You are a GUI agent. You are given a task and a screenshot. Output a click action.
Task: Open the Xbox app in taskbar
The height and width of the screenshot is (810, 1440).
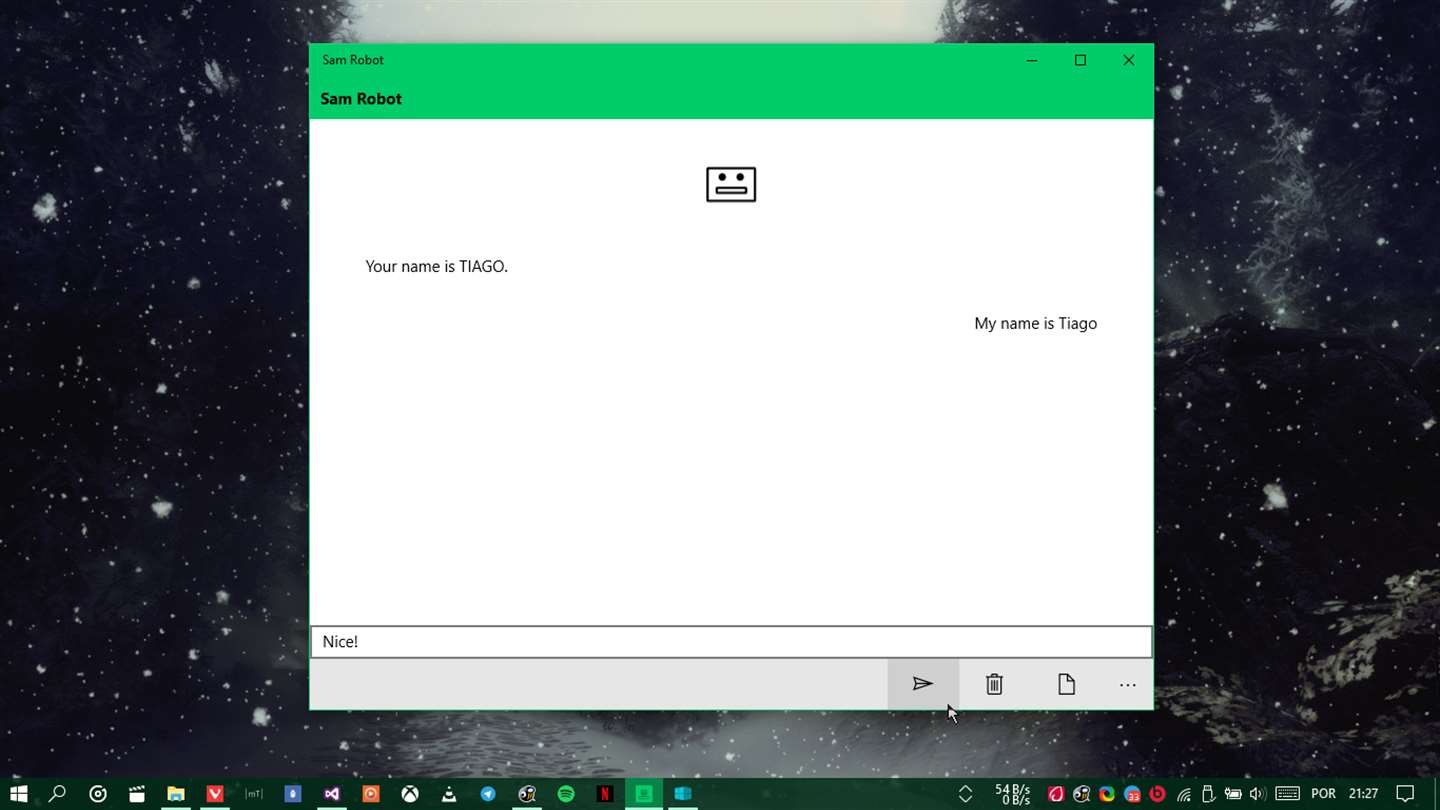point(410,794)
